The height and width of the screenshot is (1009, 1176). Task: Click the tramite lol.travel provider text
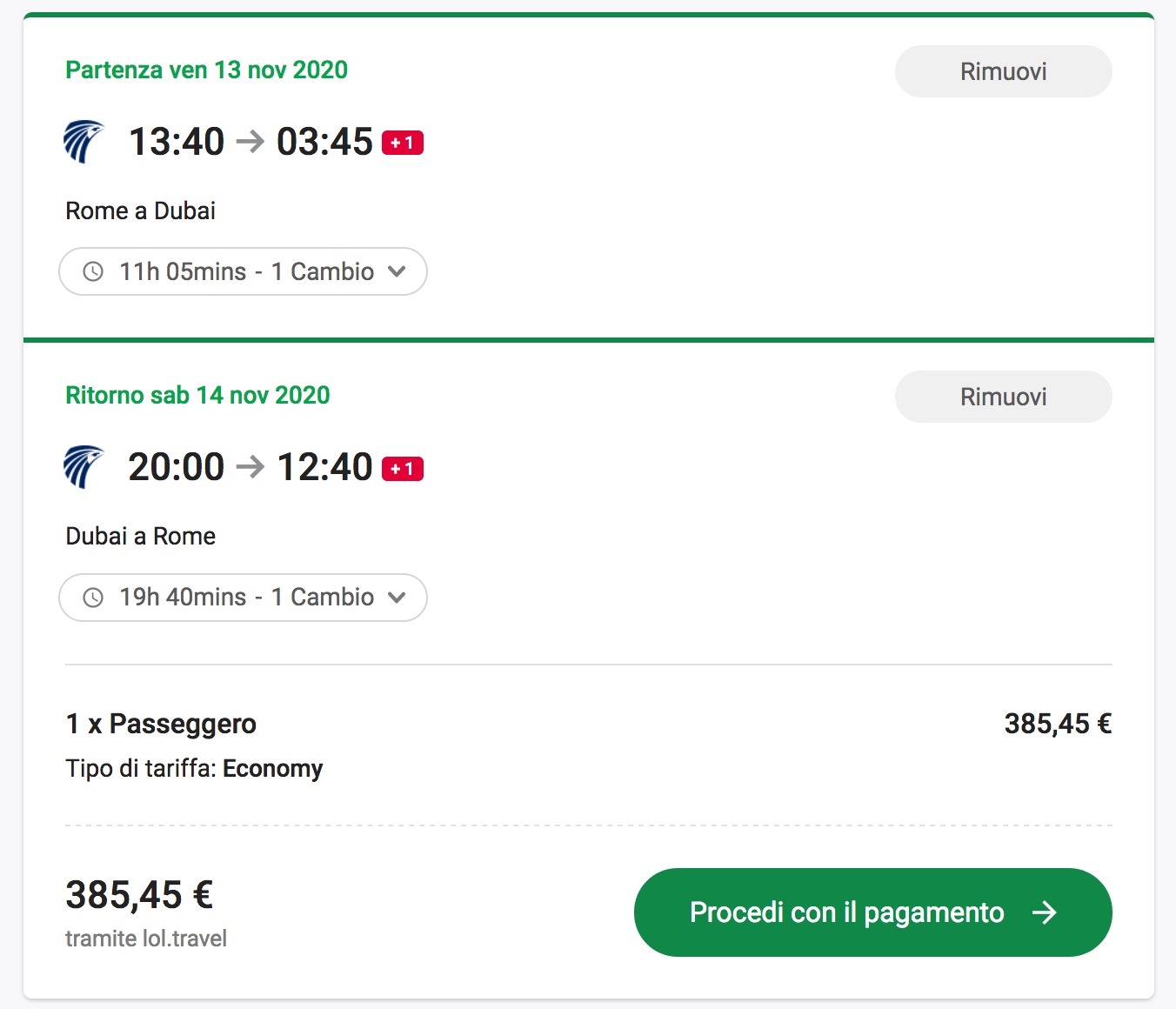coord(146,939)
